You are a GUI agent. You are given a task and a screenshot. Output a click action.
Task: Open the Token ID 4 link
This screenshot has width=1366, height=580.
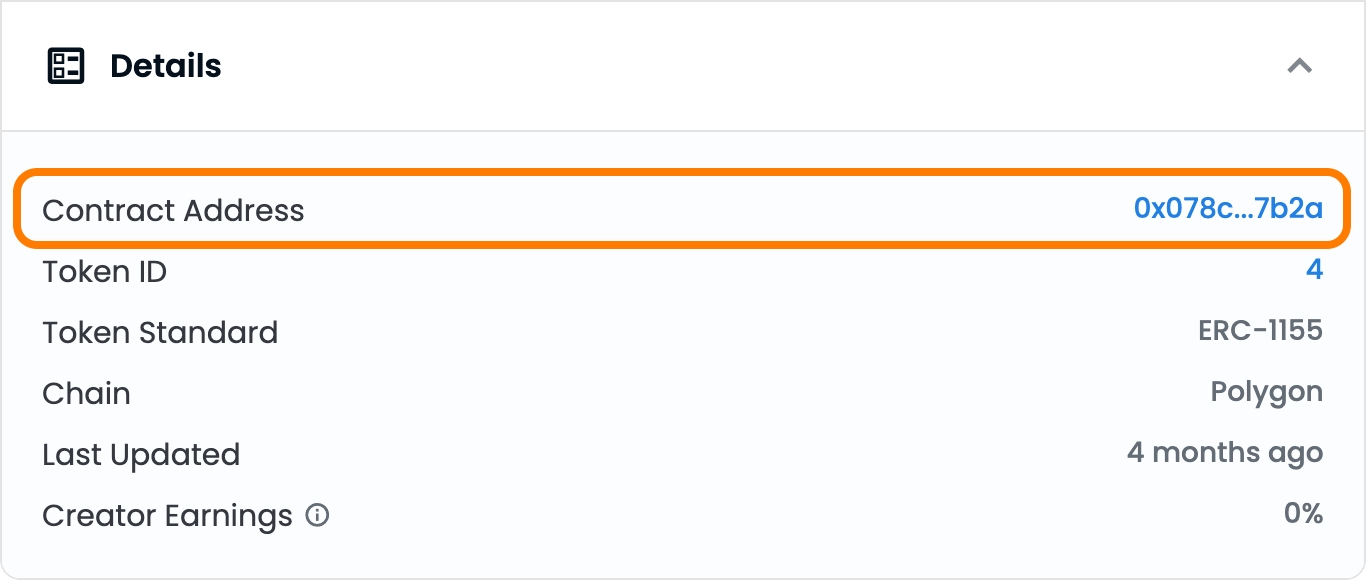[1314, 270]
